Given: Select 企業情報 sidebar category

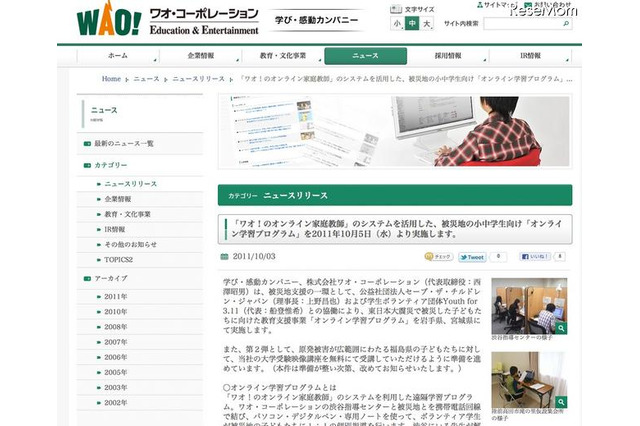Looking at the screenshot, I should tap(118, 199).
